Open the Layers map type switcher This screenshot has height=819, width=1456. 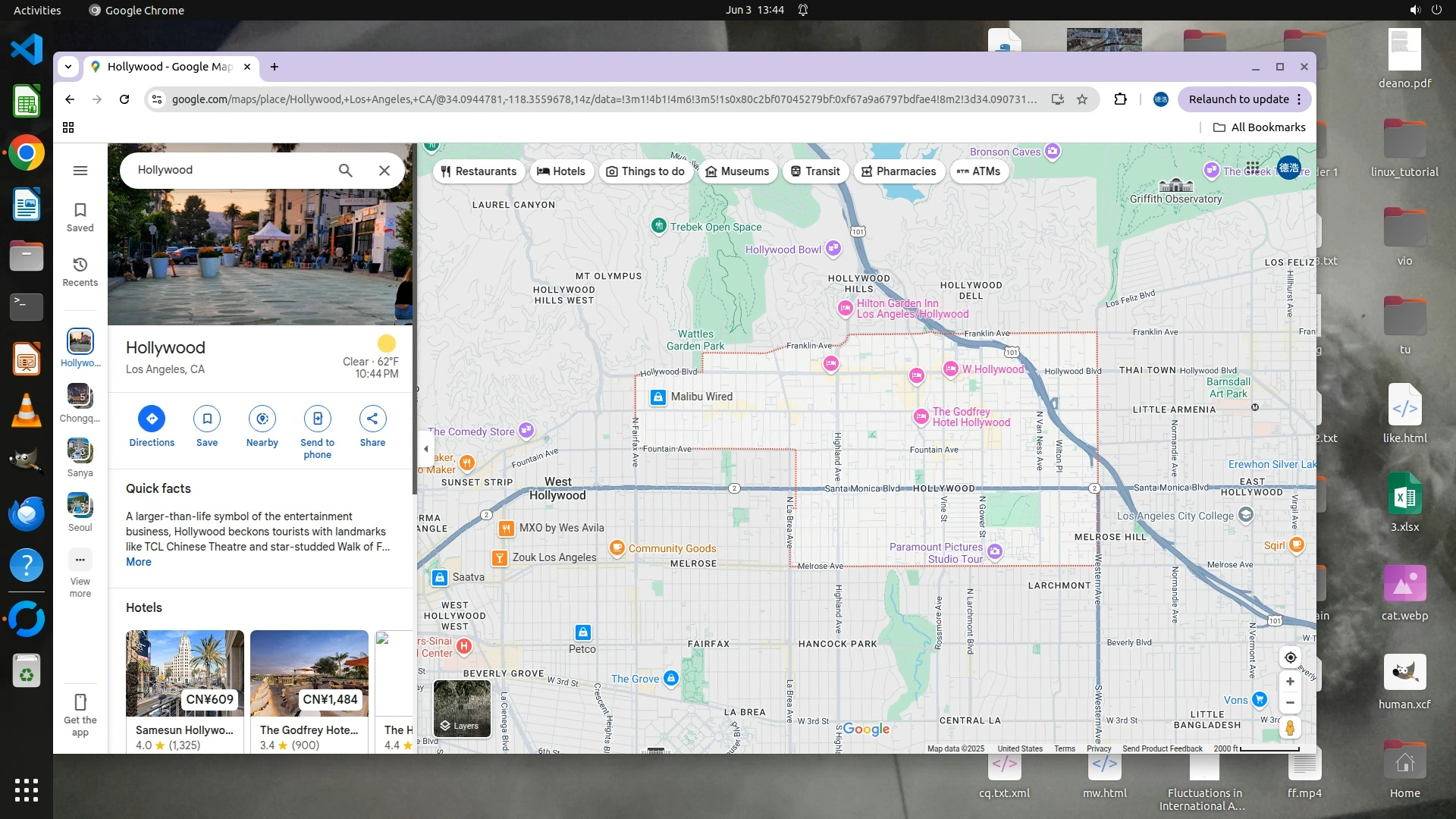(x=462, y=708)
